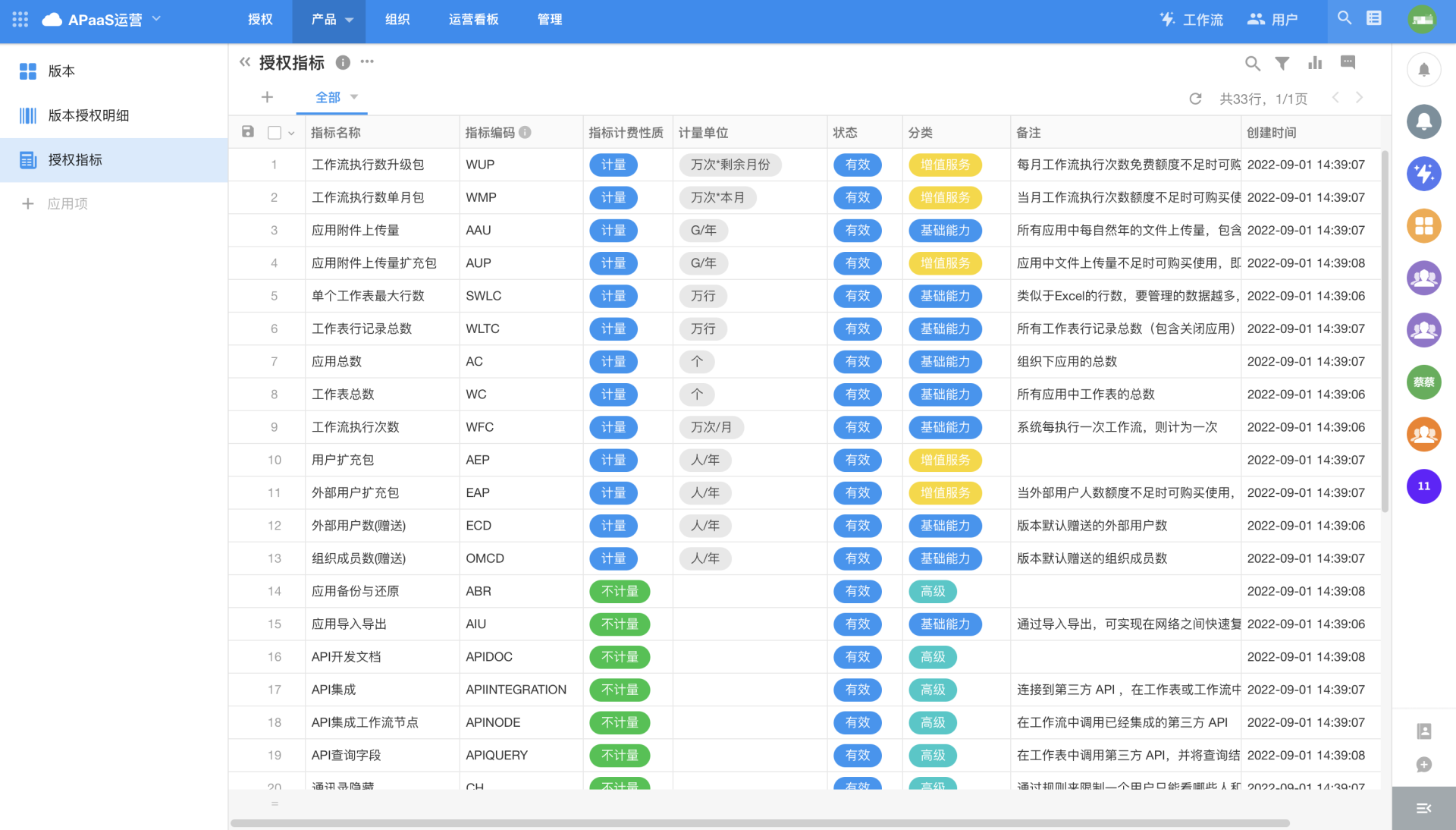Click the table search magnifier icon
1456x830 pixels.
1252,64
